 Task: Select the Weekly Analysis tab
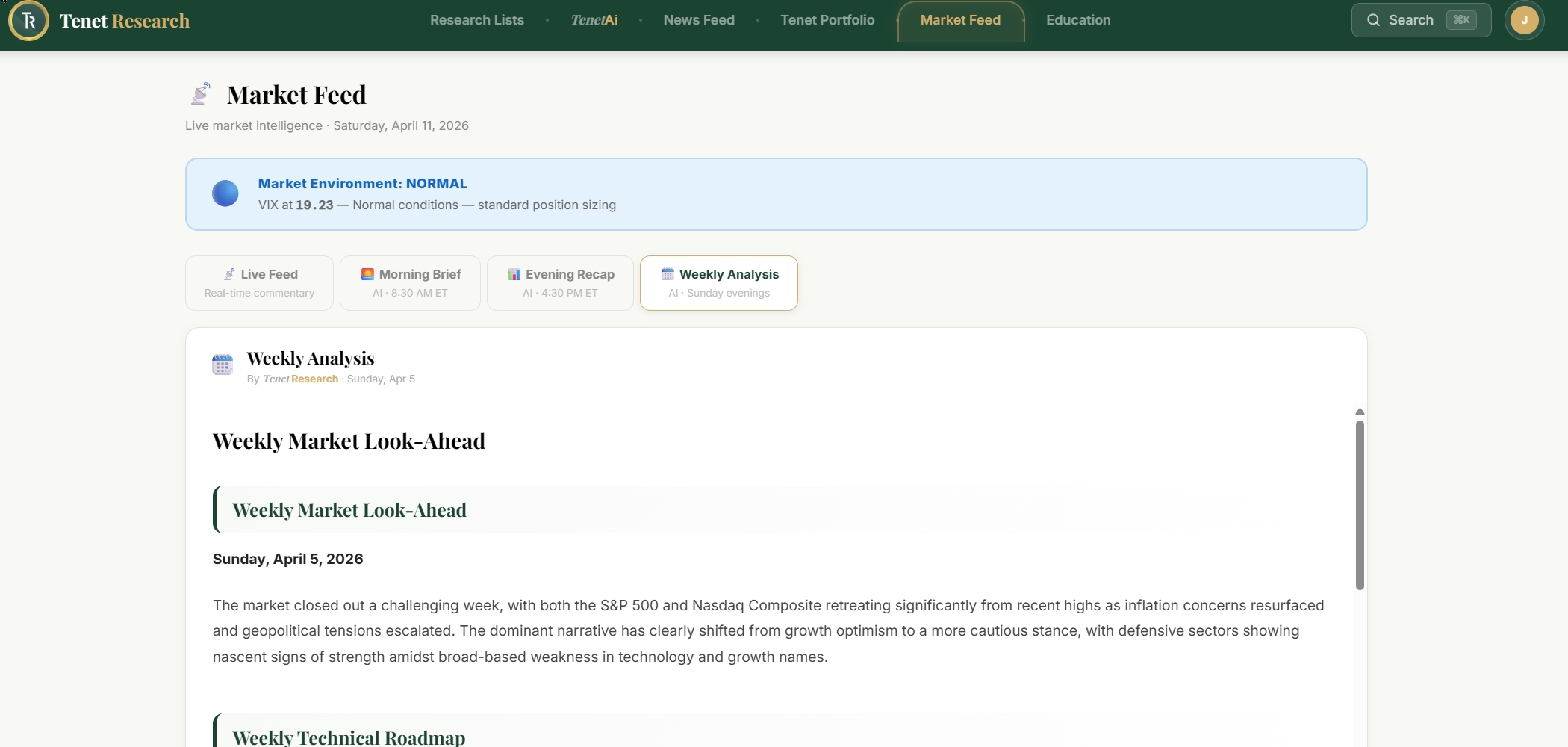(719, 283)
